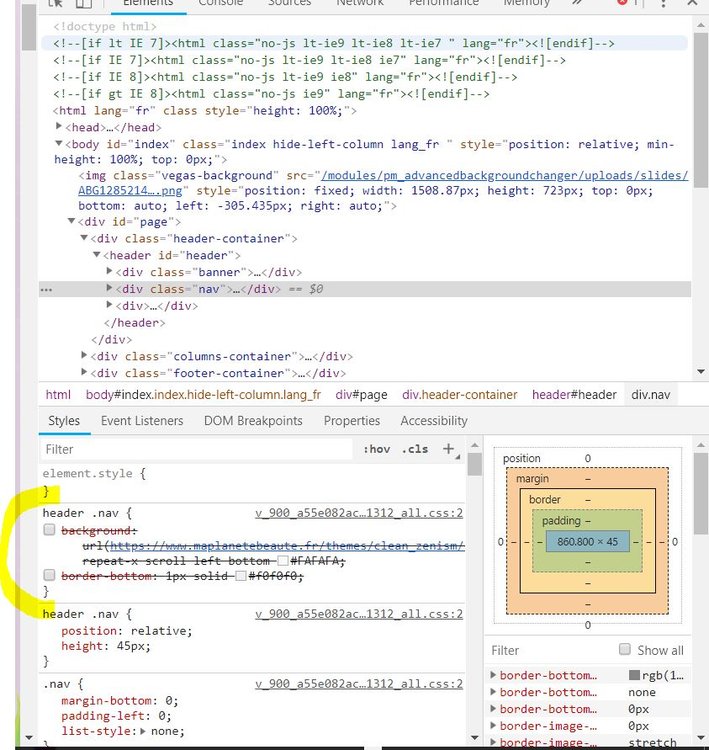The width and height of the screenshot is (709, 750).
Task: Expand the banner div node
Action: (x=109, y=271)
